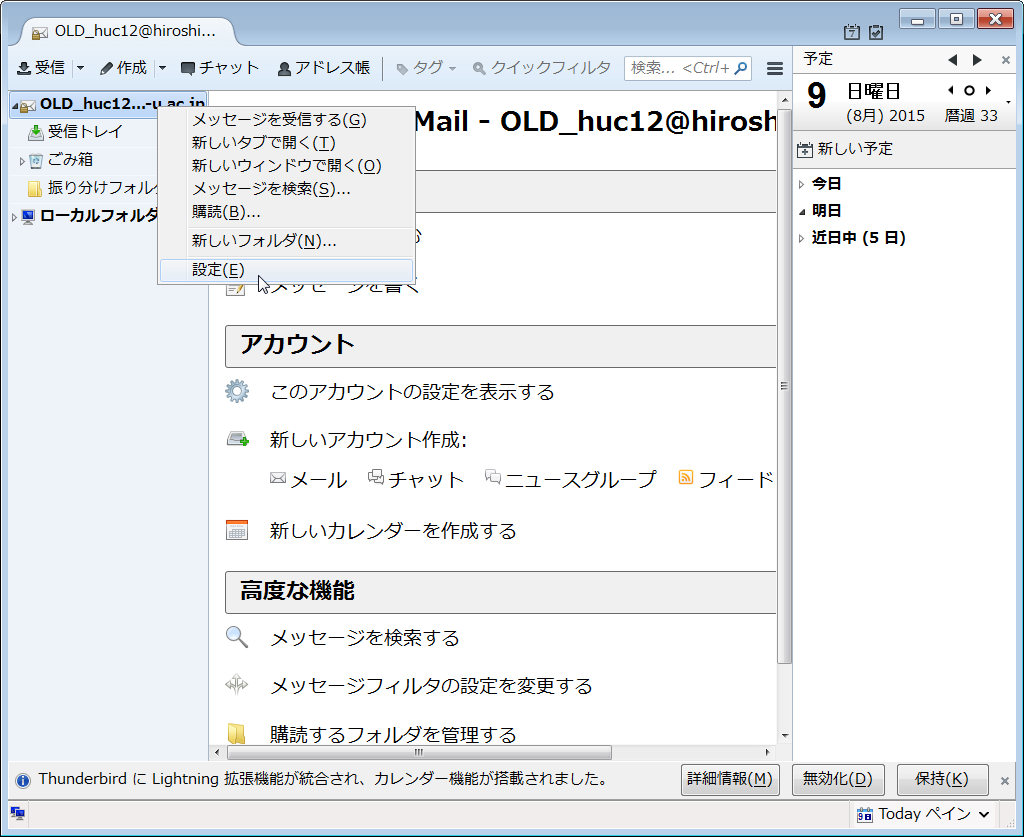Toggle the Today ペイン button
Image resolution: width=1024 pixels, height=837 pixels.
click(923, 814)
